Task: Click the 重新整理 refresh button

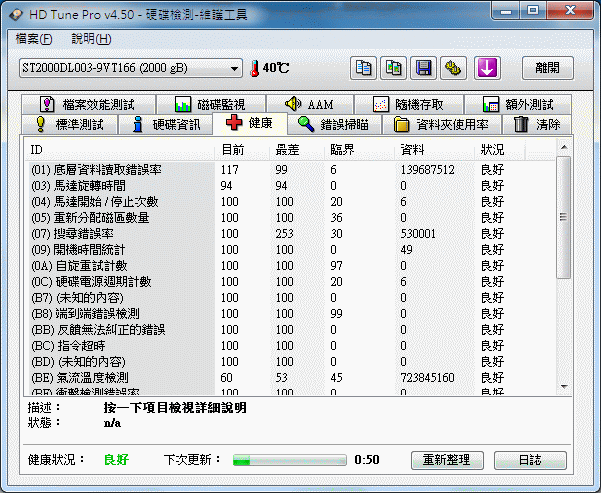Action: (x=447, y=460)
